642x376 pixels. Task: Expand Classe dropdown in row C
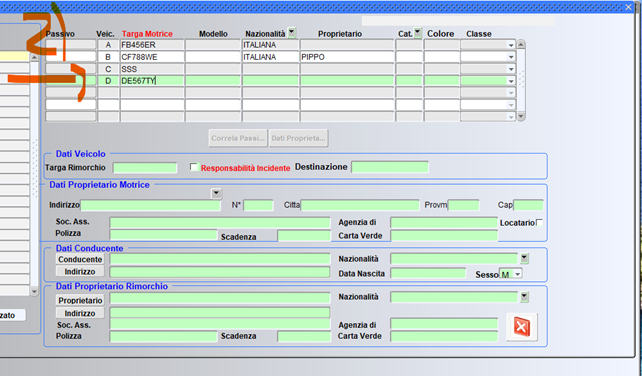[511, 69]
